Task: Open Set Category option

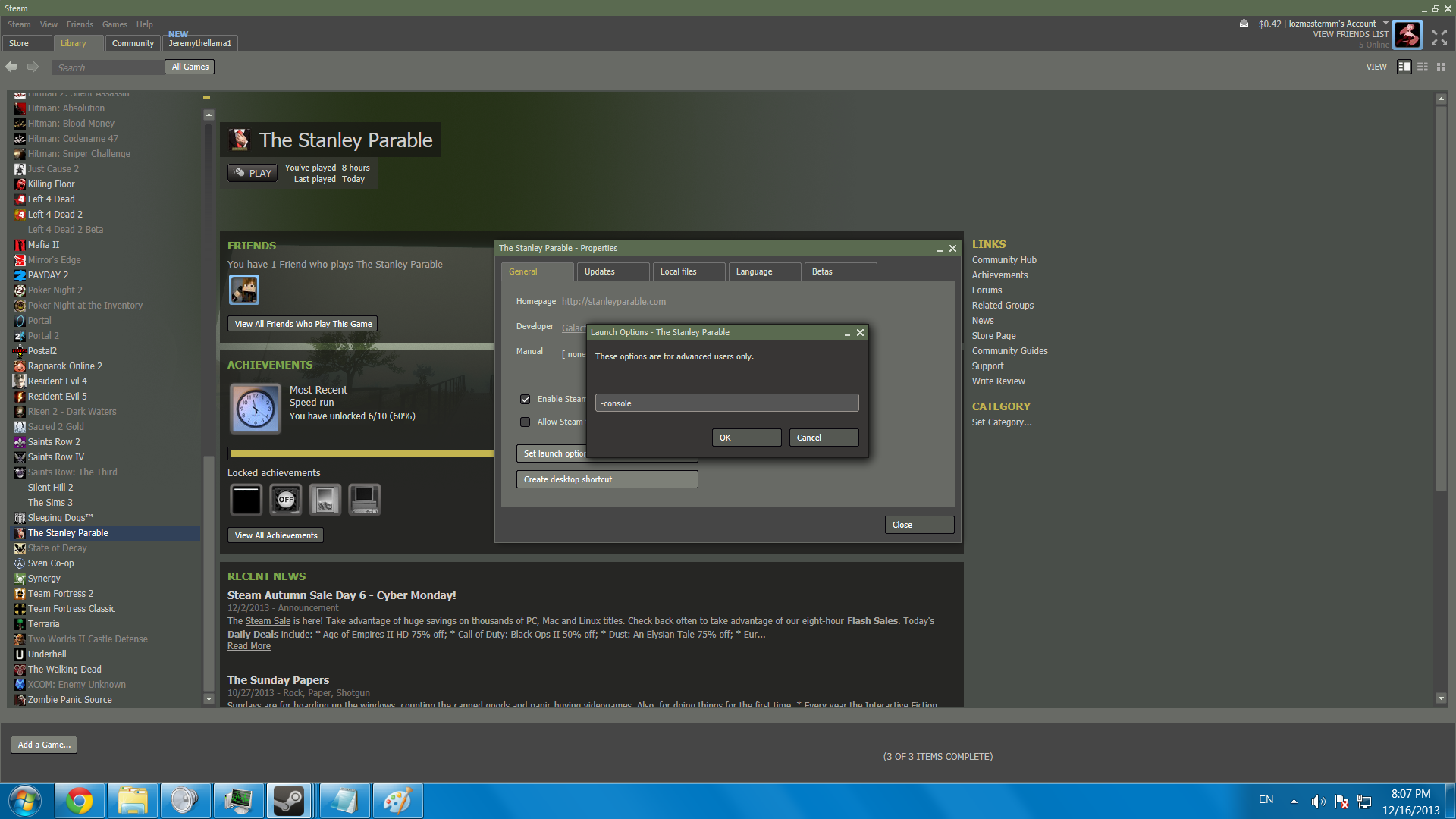Action: [1001, 422]
